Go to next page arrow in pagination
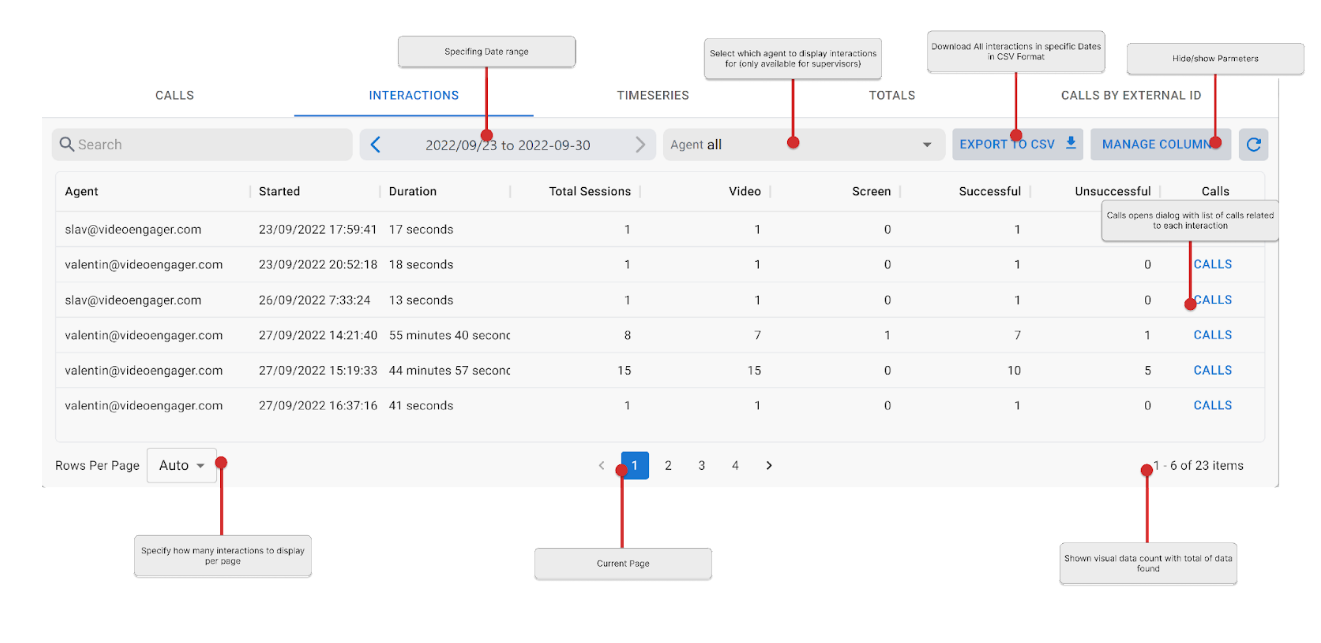1321x643 pixels. coord(769,466)
